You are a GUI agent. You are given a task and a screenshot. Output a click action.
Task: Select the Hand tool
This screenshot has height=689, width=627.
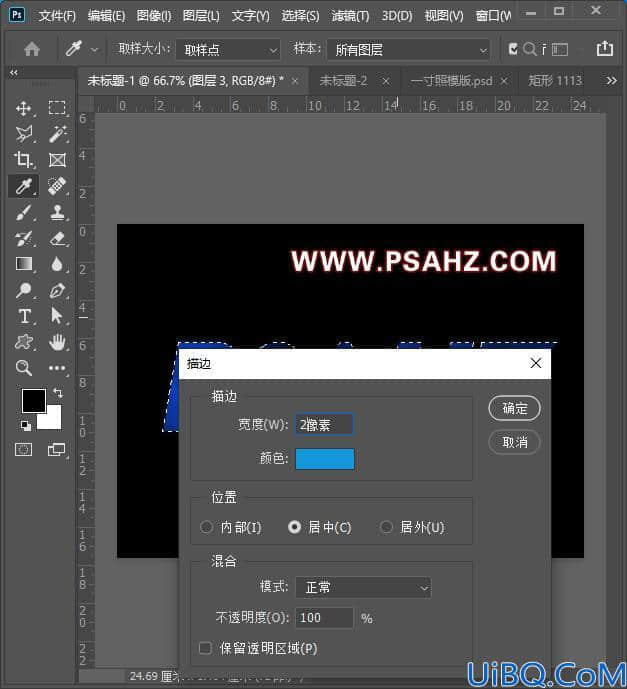57,342
